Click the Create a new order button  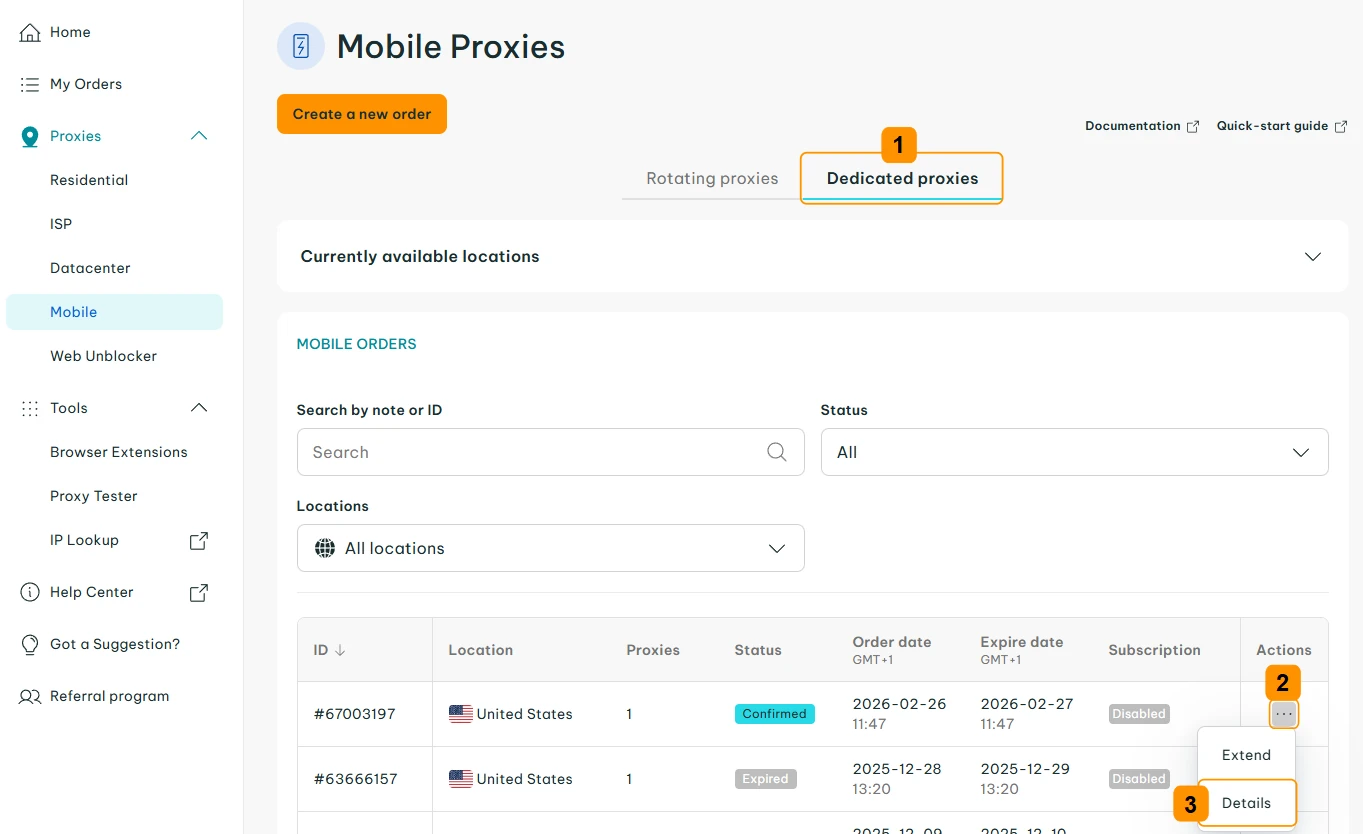[x=361, y=114]
